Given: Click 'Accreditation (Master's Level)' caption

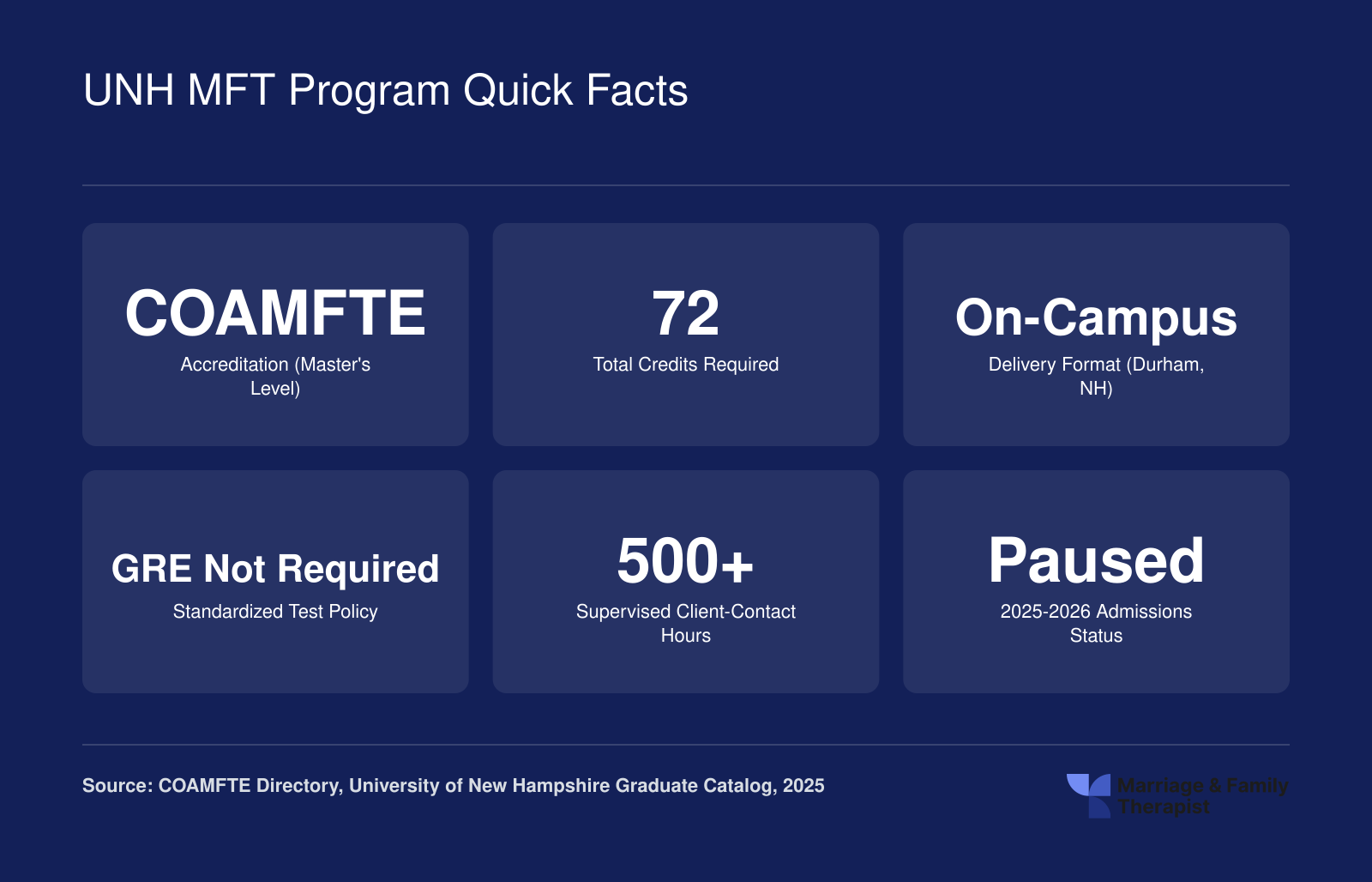Looking at the screenshot, I should click(x=275, y=376).
